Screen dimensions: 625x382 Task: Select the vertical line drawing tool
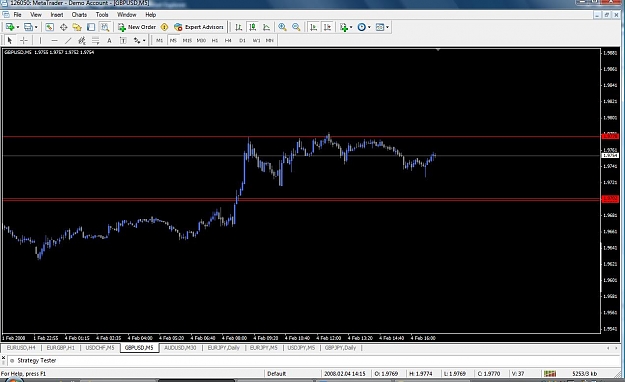pyautogui.click(x=40, y=40)
